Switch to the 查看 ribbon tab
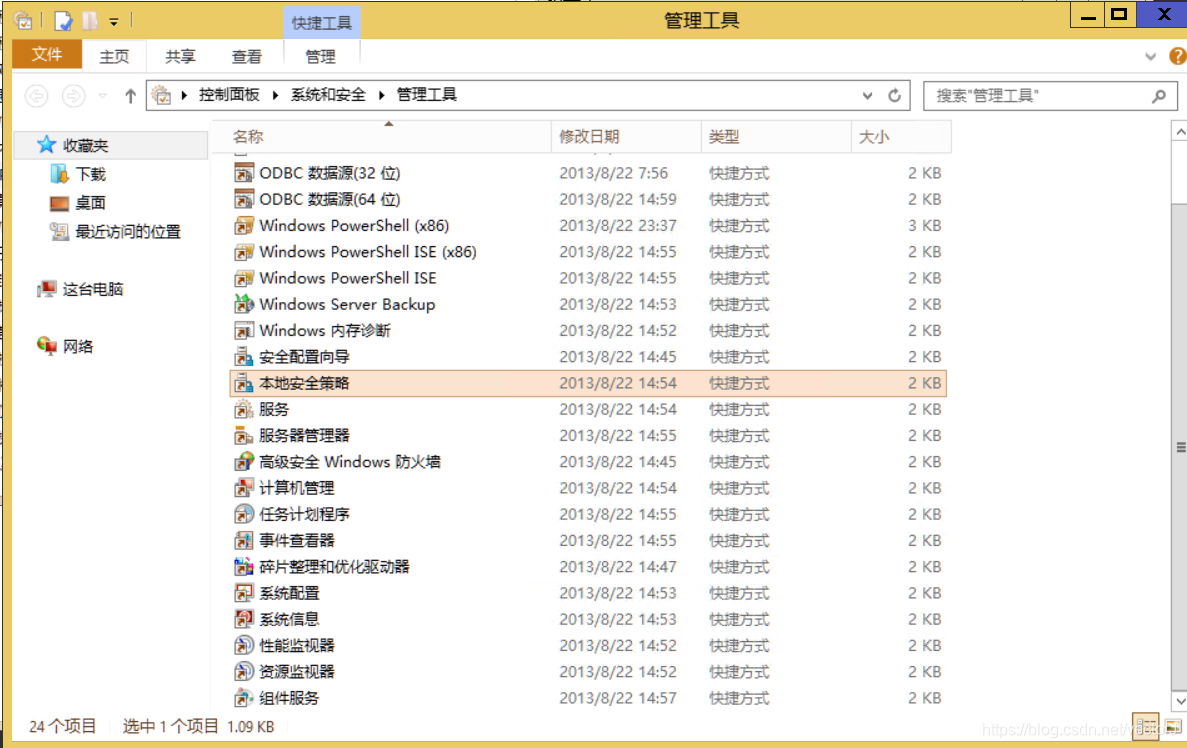1187x748 pixels. click(246, 57)
